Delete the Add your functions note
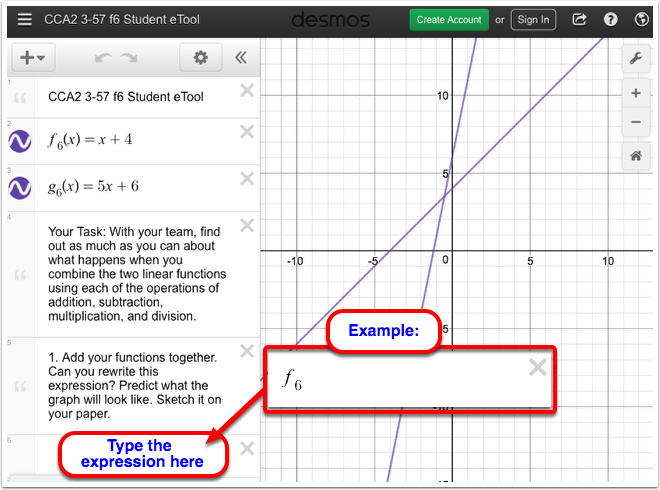Screen dimensions: 660x490 click(247, 351)
